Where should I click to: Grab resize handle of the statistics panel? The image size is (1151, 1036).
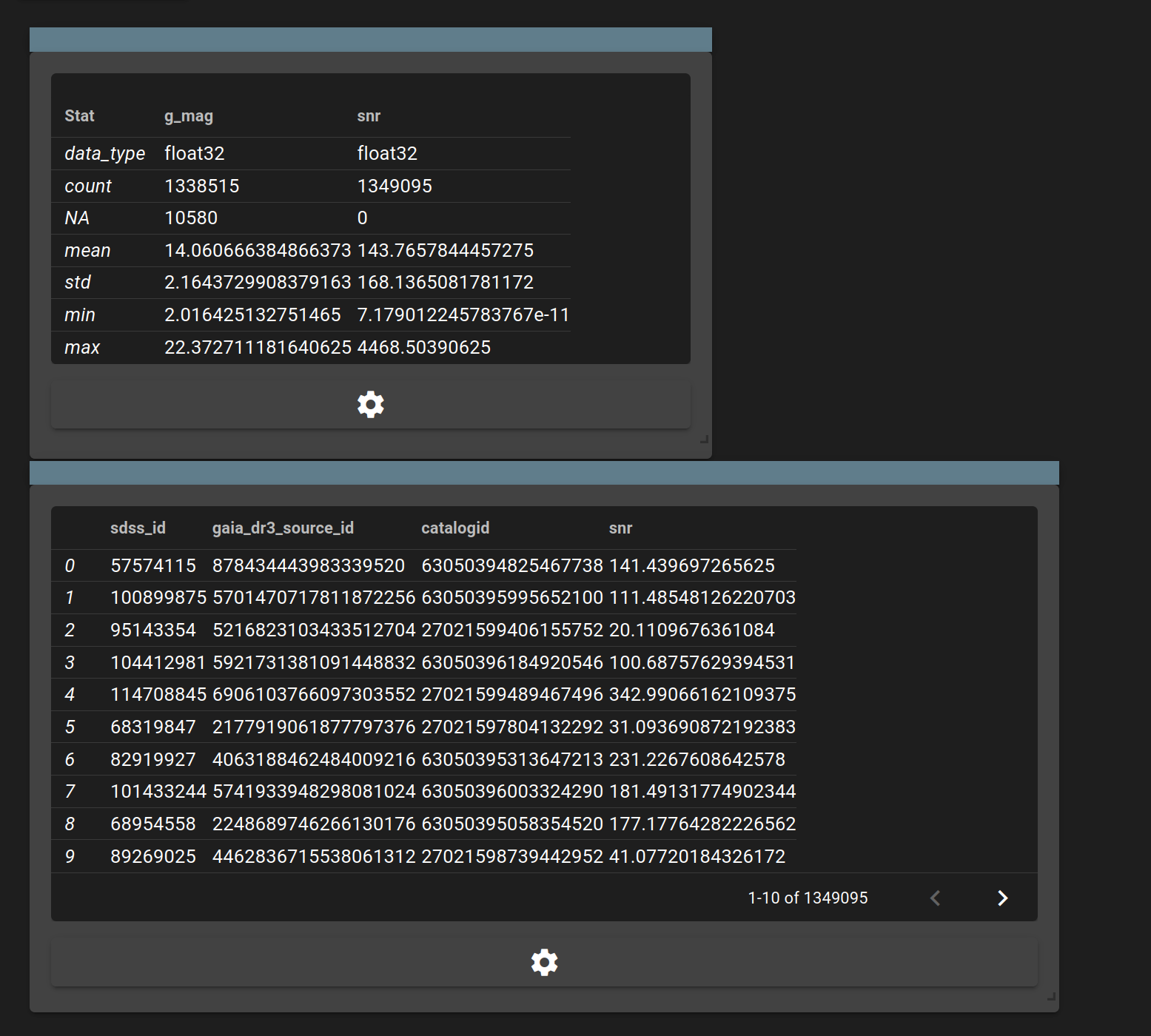[705, 440]
